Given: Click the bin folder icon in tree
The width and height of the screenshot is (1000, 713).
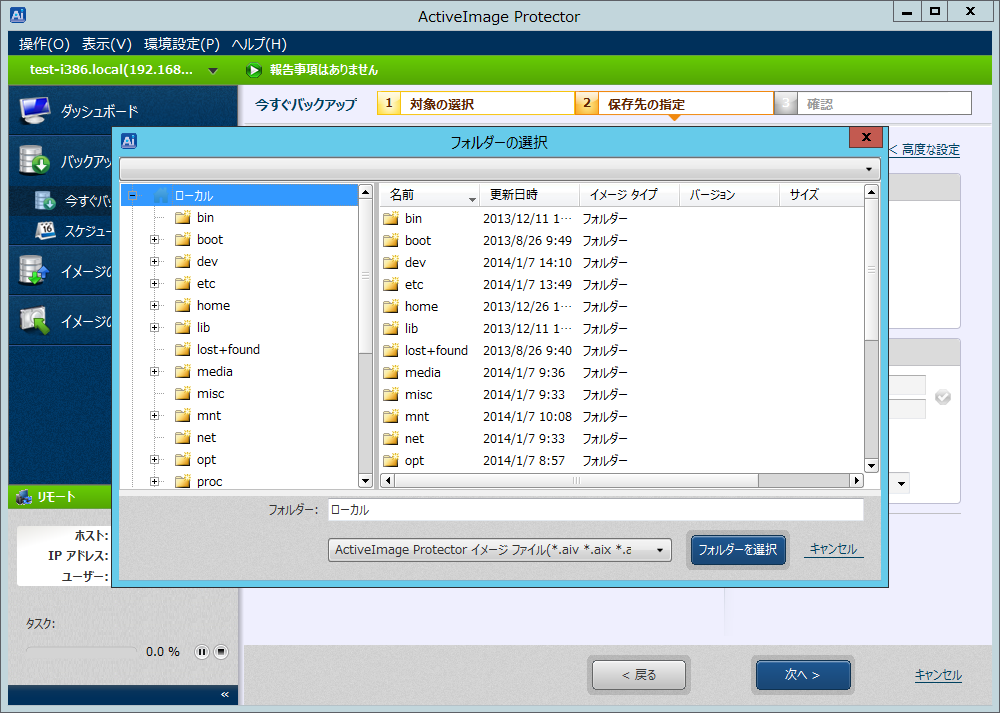Looking at the screenshot, I should (x=183, y=217).
